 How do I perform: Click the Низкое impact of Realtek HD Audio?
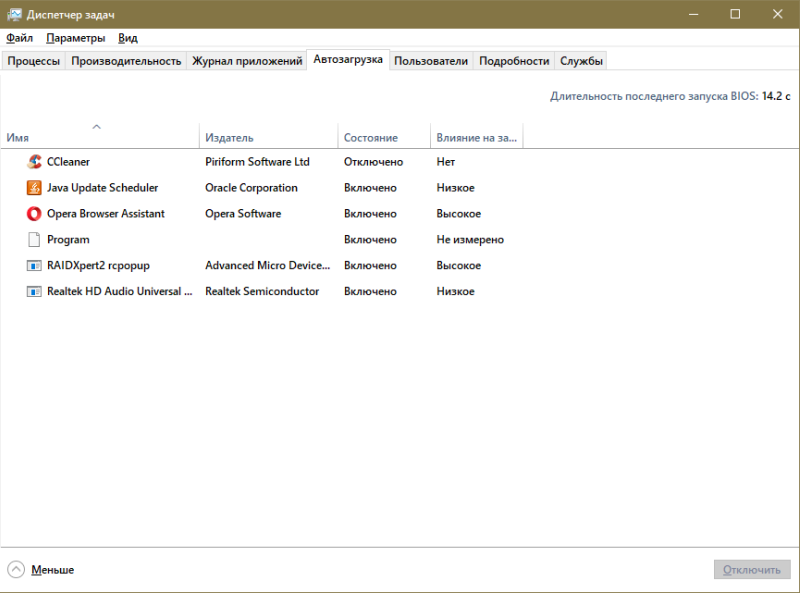(456, 291)
